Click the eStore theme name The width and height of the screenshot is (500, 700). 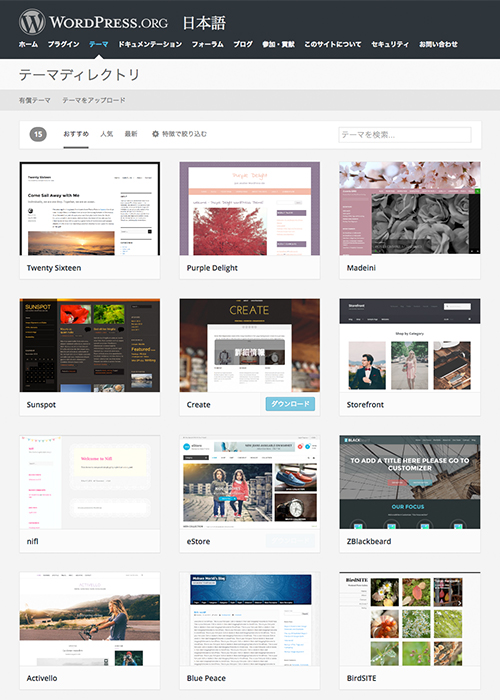coord(198,542)
